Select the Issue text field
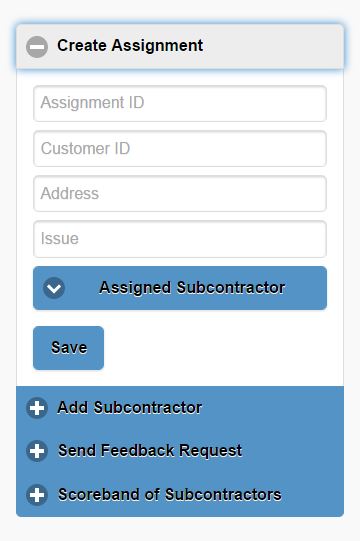This screenshot has height=541, width=360. pyautogui.click(x=180, y=239)
